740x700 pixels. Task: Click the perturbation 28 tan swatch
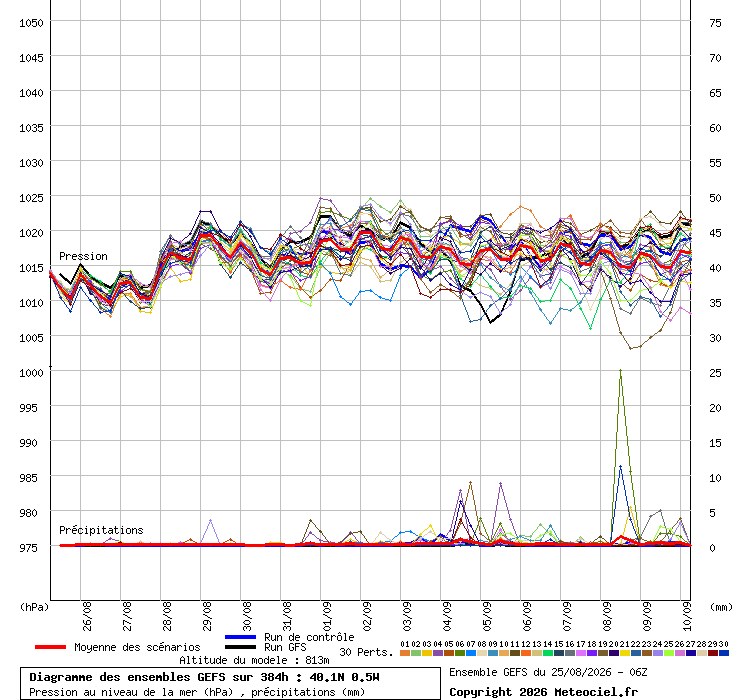702,653
